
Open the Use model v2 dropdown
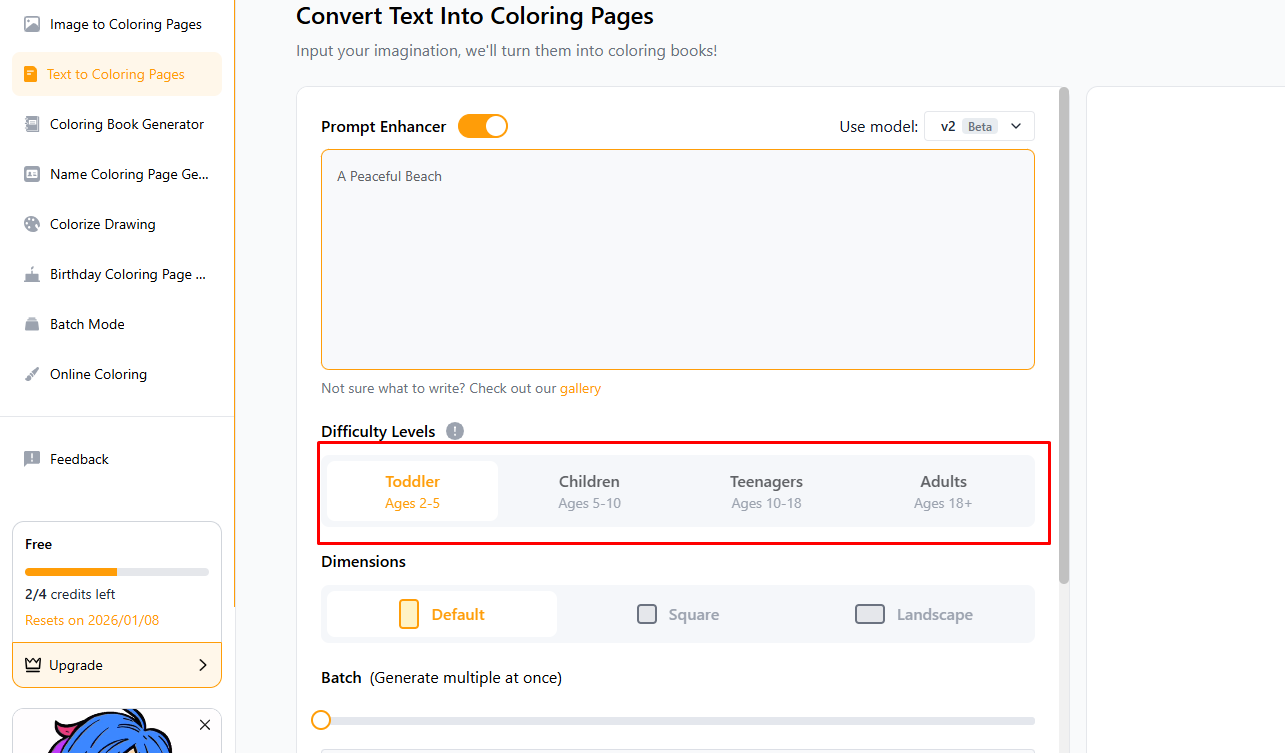pyautogui.click(x=979, y=126)
